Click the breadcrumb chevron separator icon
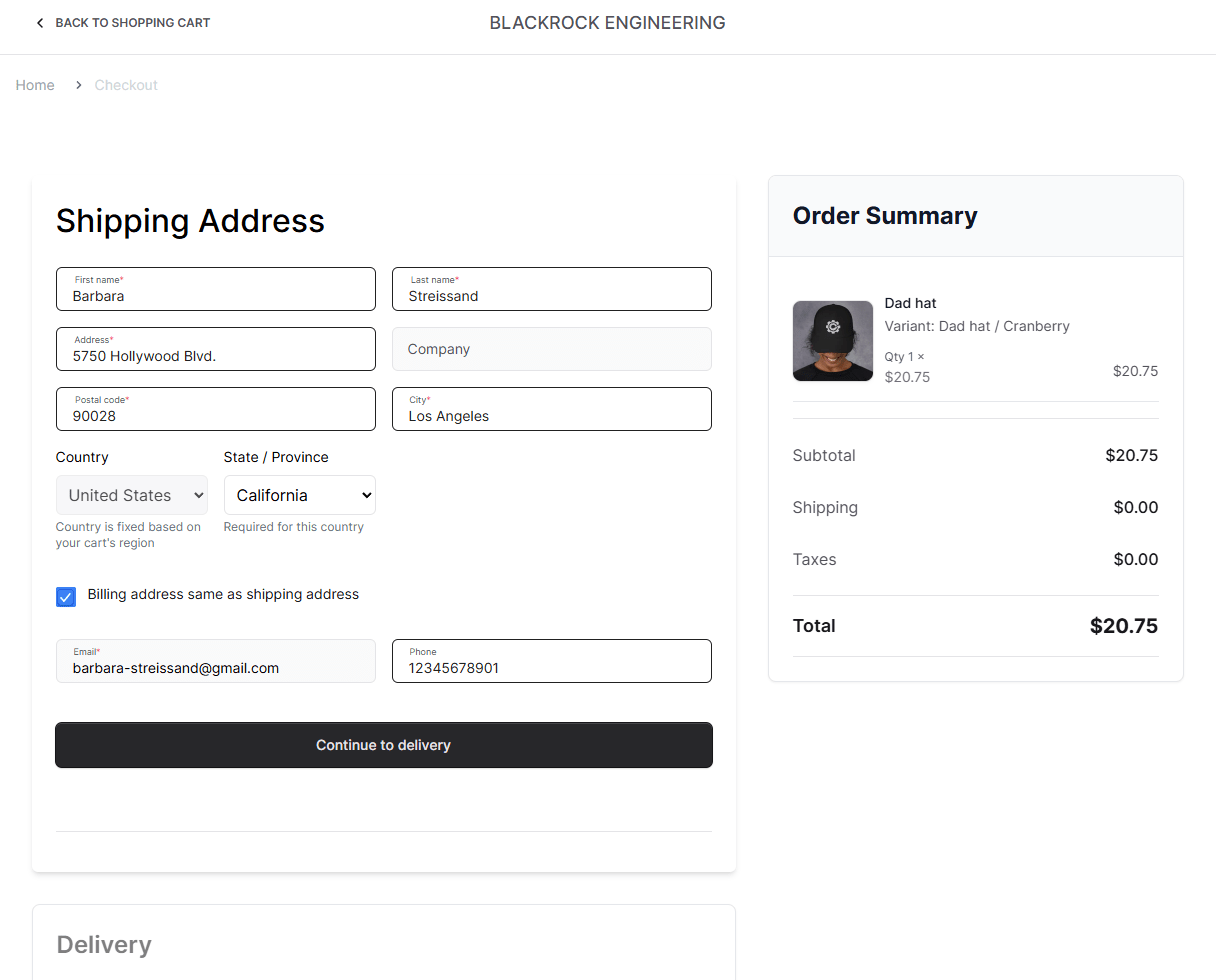 (x=78, y=85)
